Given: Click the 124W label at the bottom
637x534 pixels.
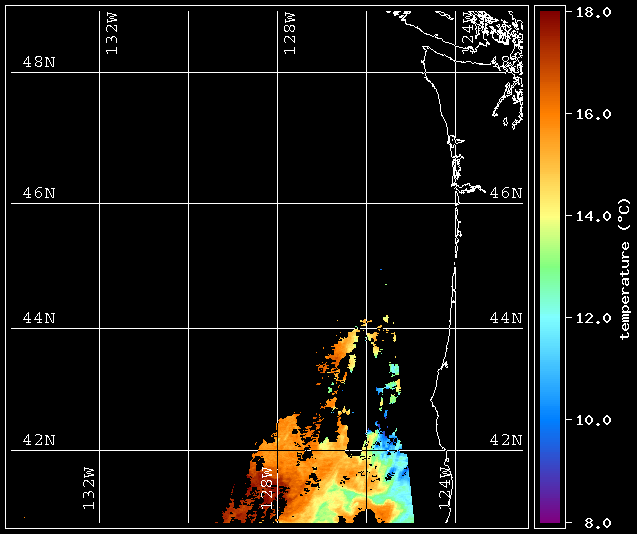Looking at the screenshot, I should [x=446, y=490].
